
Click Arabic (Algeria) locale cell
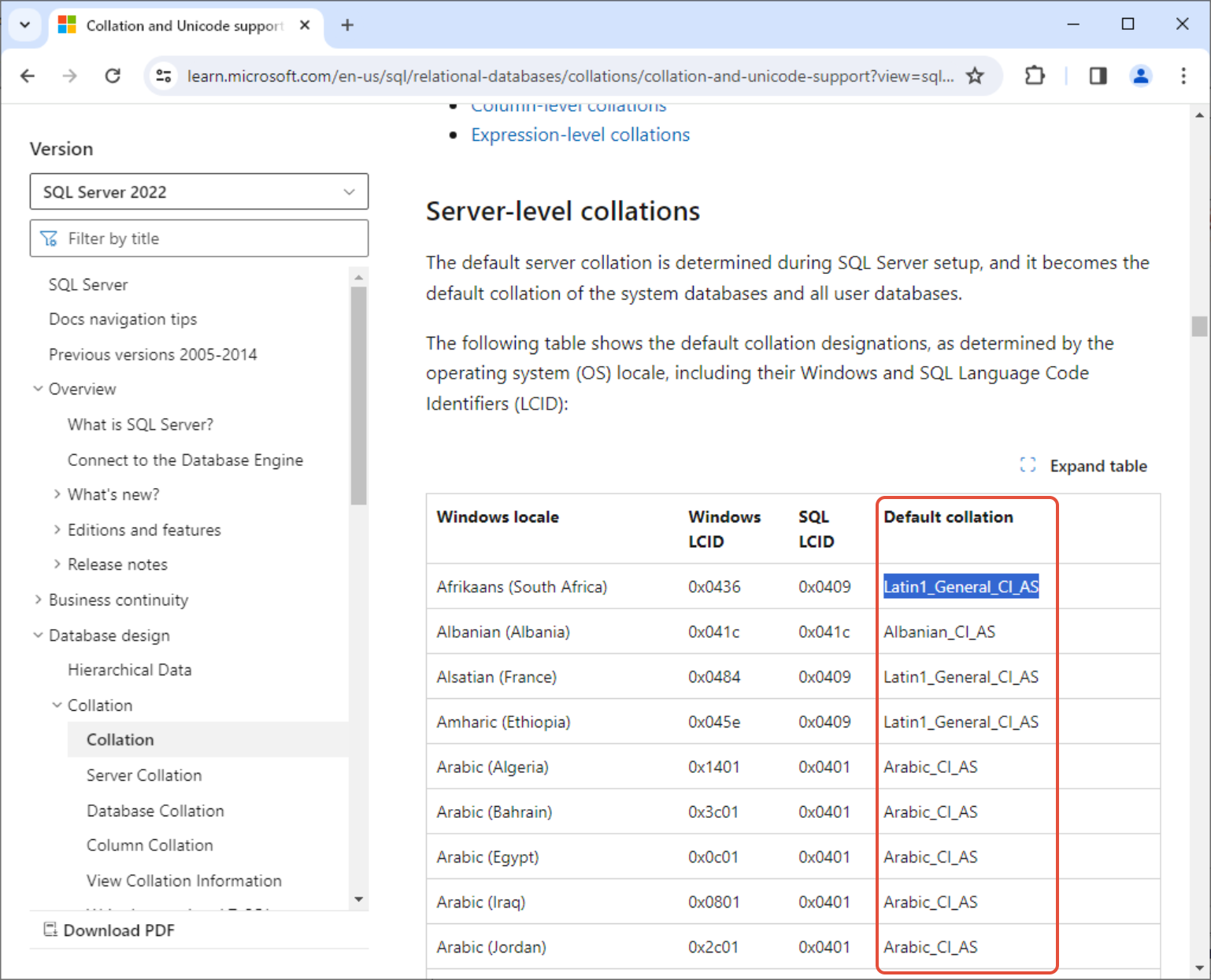pyautogui.click(x=492, y=767)
